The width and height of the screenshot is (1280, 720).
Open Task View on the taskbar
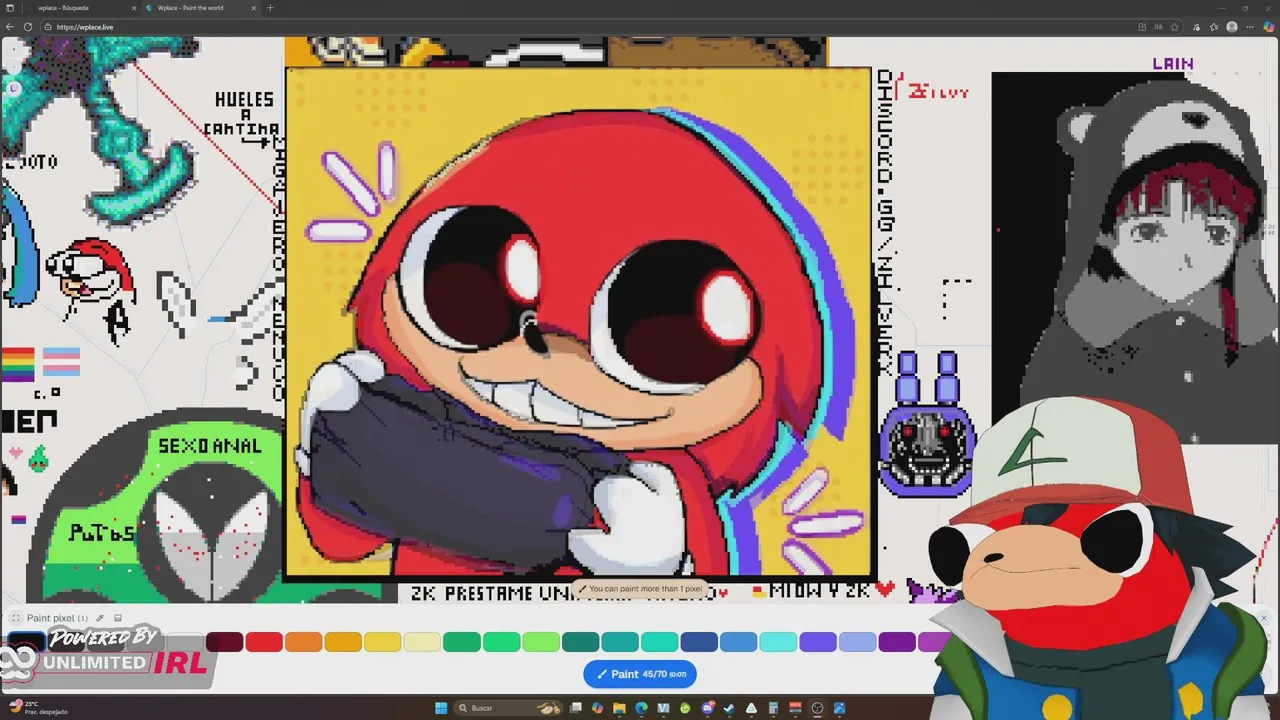point(575,708)
